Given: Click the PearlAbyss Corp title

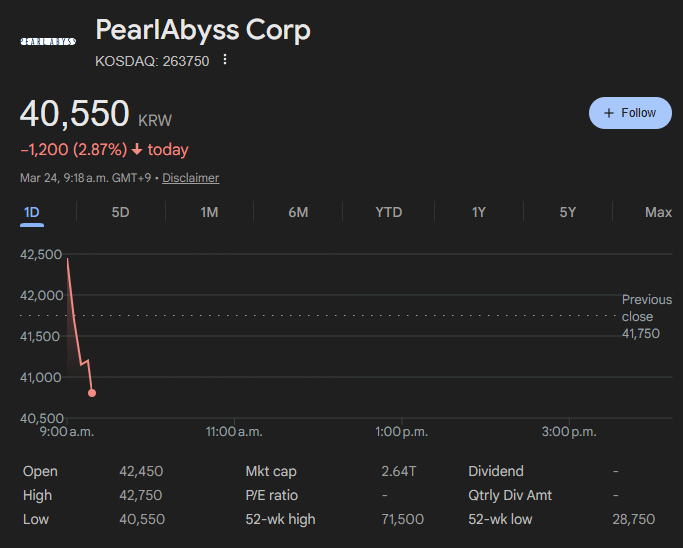Looking at the screenshot, I should pos(203,30).
